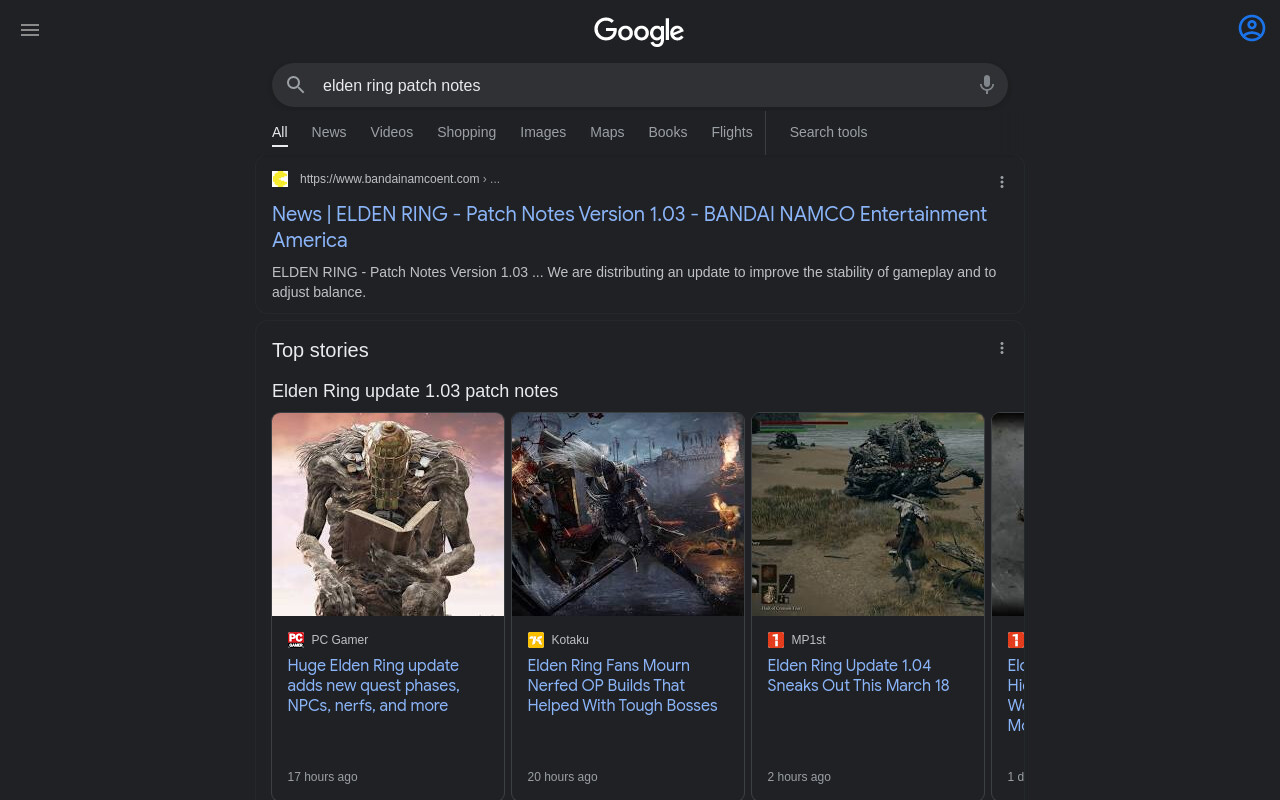1280x800 pixels.
Task: Click the bandainamcoent.com URL breadcrumb
Action: tap(400, 179)
